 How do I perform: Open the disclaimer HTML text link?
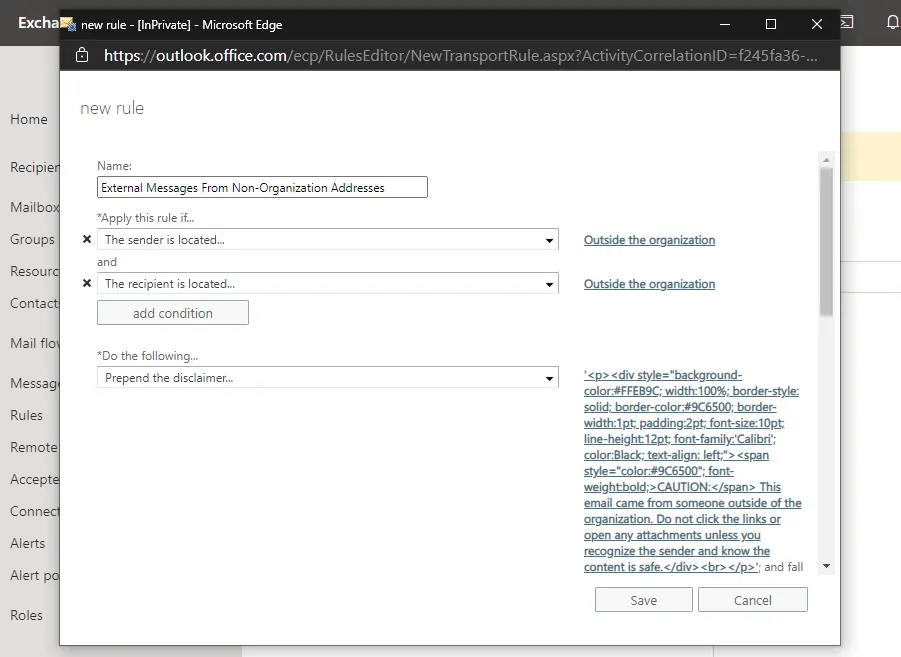(x=692, y=471)
